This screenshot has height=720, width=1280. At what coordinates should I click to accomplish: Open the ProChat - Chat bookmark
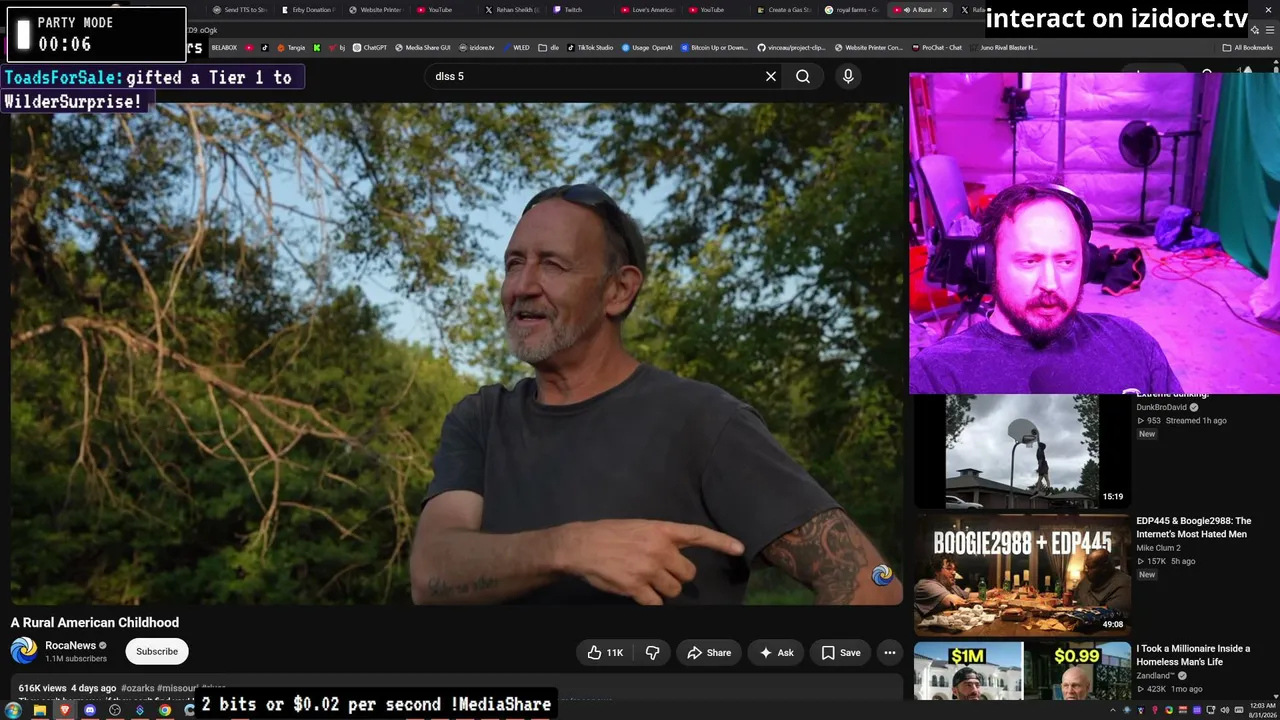(936, 47)
